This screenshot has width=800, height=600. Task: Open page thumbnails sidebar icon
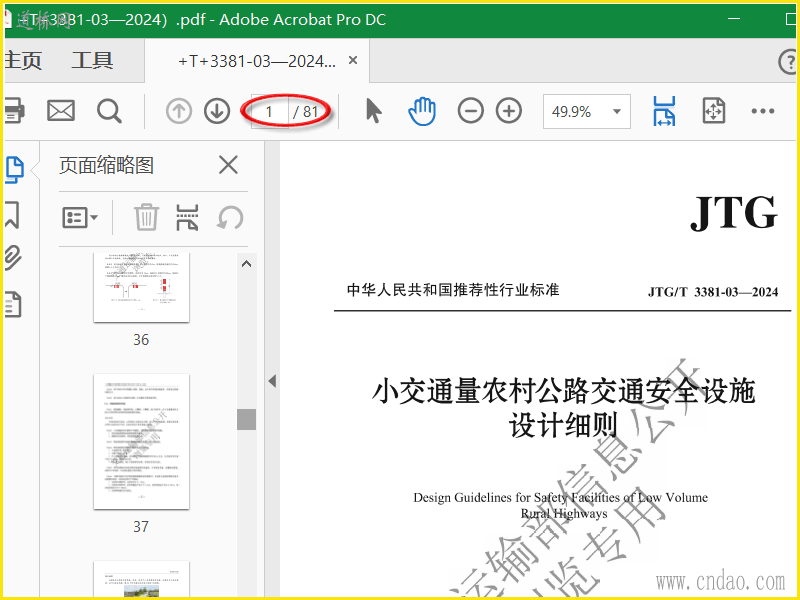point(14,169)
